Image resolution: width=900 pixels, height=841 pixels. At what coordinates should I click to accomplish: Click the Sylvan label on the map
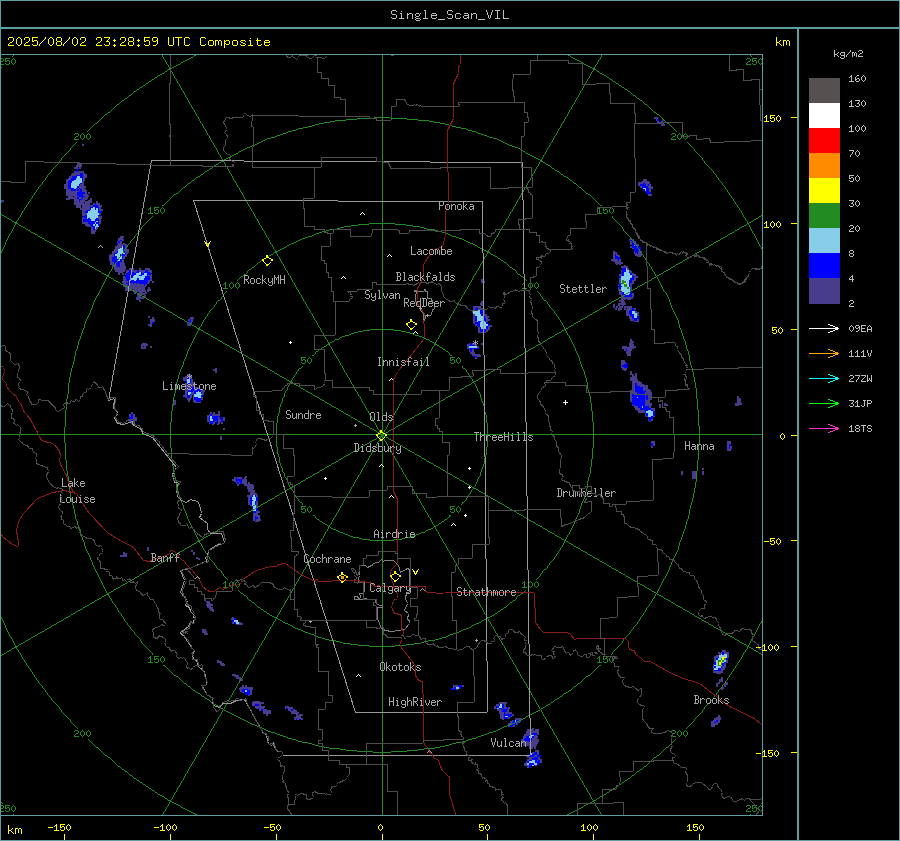click(x=382, y=296)
